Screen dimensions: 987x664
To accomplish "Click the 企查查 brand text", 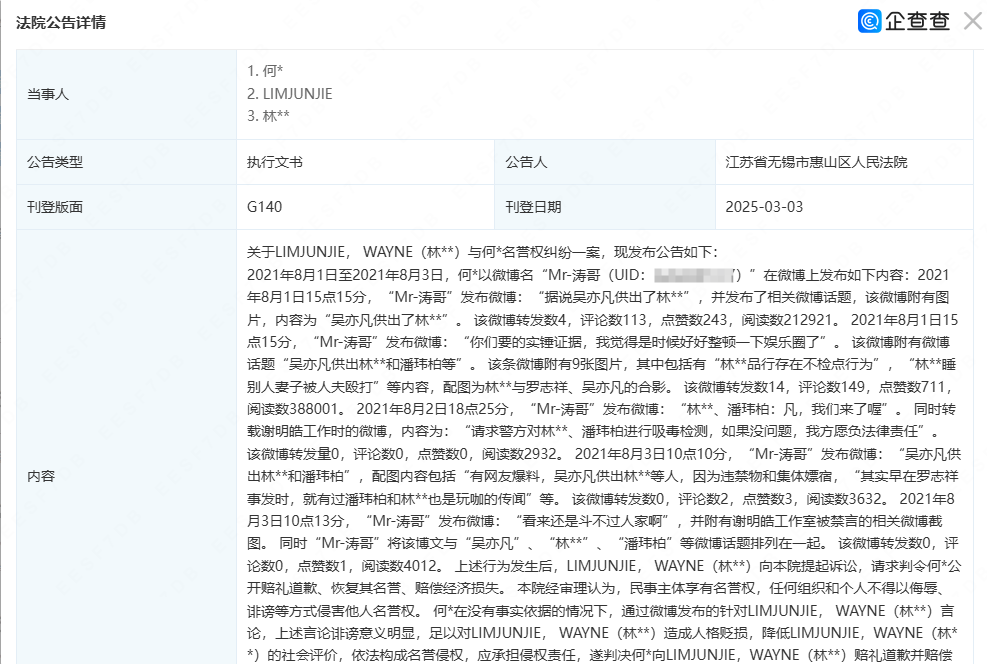I will (917, 21).
